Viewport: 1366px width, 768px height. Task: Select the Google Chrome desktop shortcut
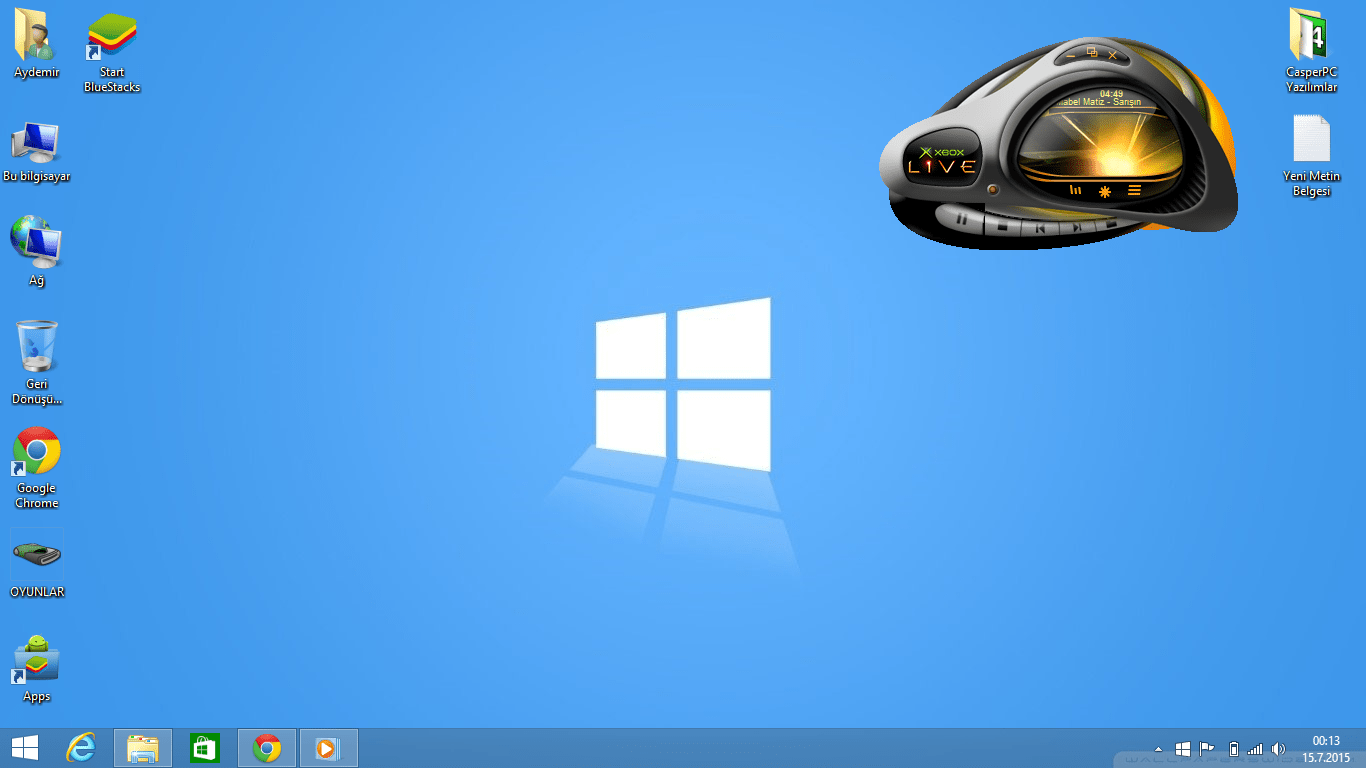click(37, 468)
